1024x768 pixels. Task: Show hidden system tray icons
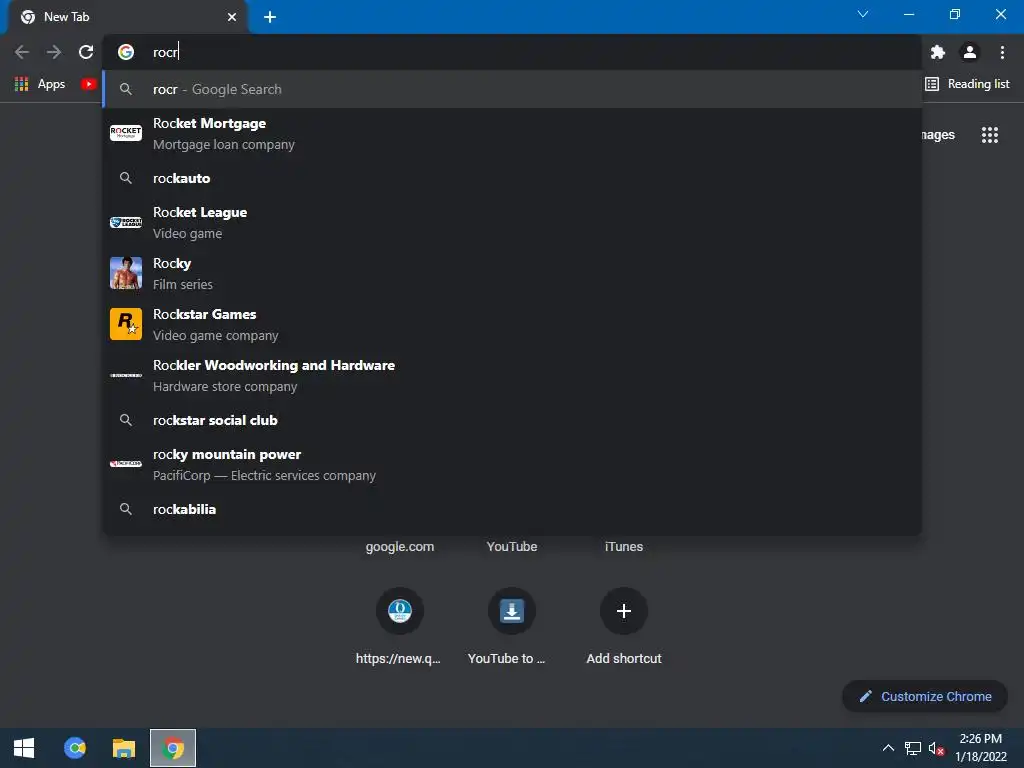888,748
